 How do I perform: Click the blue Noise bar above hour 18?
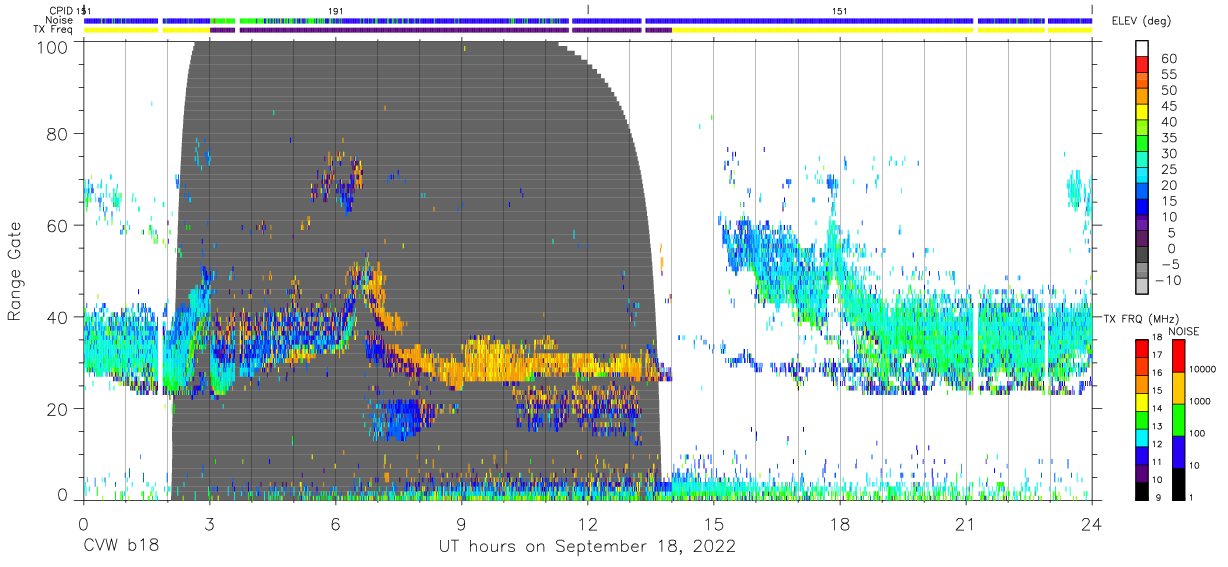click(x=809, y=20)
